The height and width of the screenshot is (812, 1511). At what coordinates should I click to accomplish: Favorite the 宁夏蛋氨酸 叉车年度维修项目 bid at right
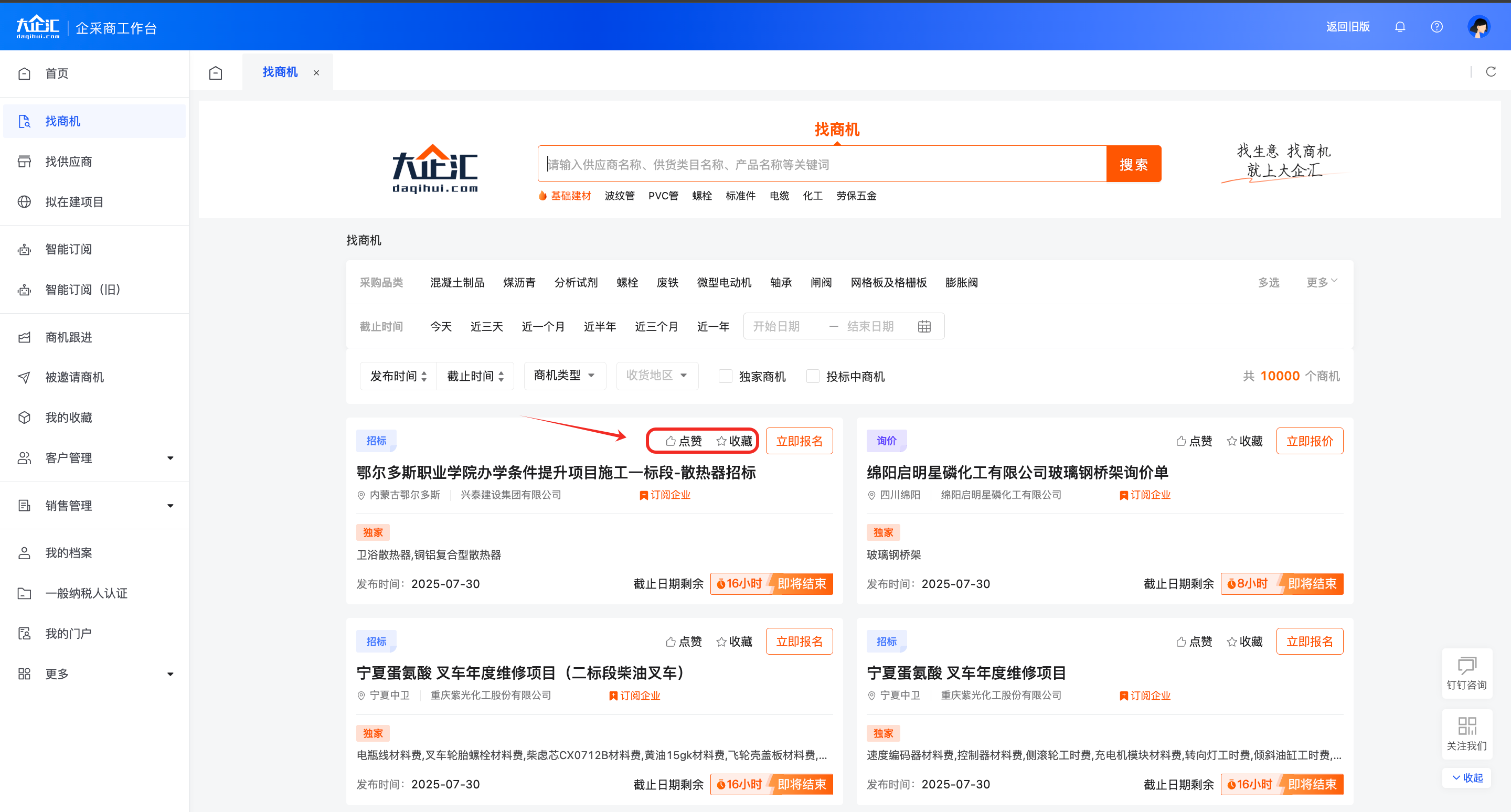(x=1244, y=642)
